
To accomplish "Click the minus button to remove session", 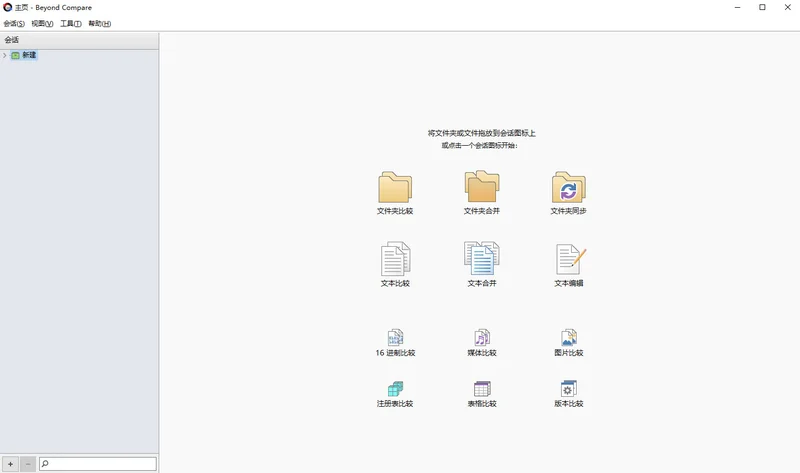I will pos(28,464).
